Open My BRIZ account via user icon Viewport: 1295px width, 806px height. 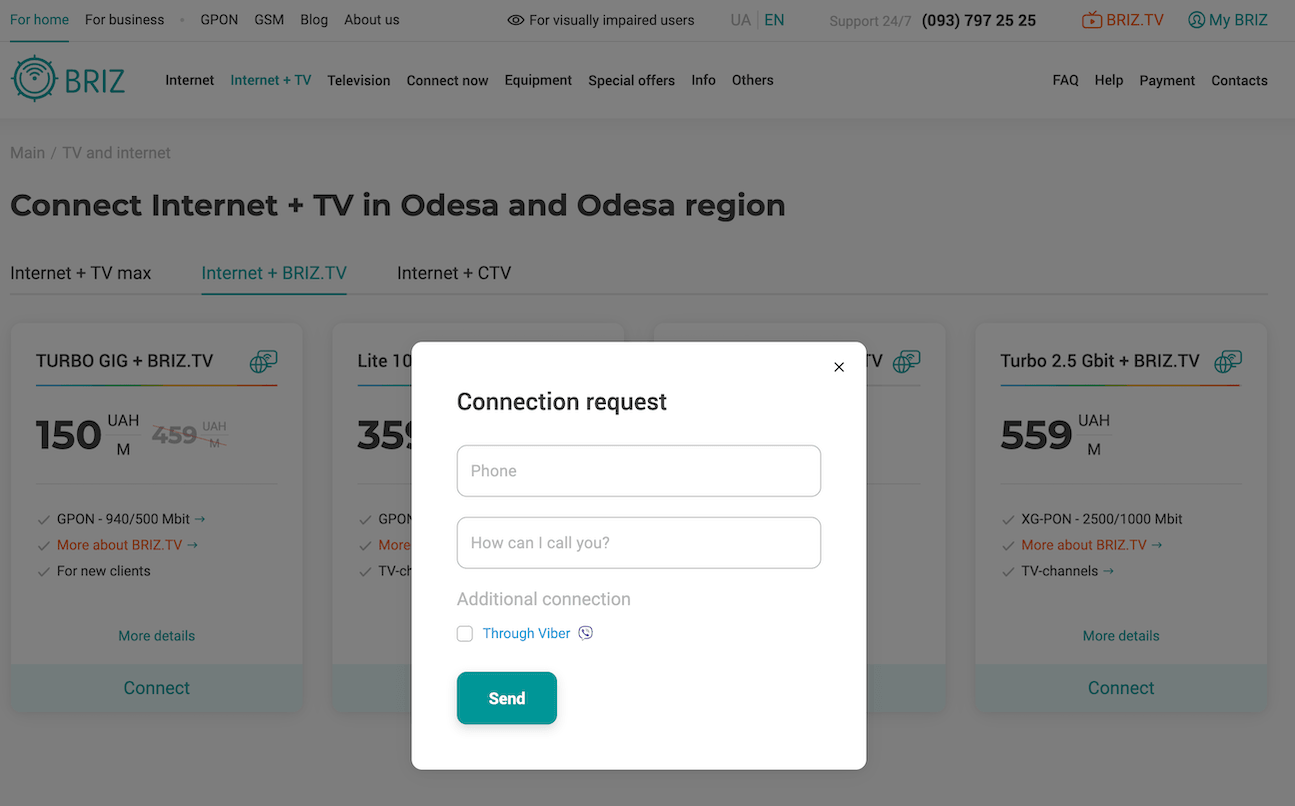pos(1196,20)
